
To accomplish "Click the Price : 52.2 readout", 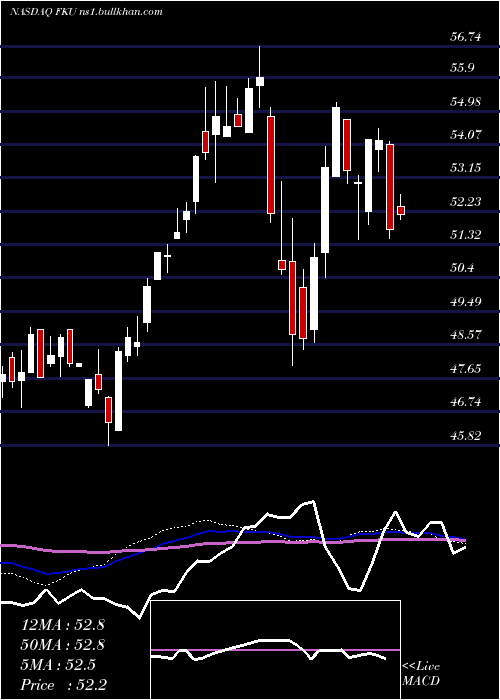I will (x=63, y=685).
